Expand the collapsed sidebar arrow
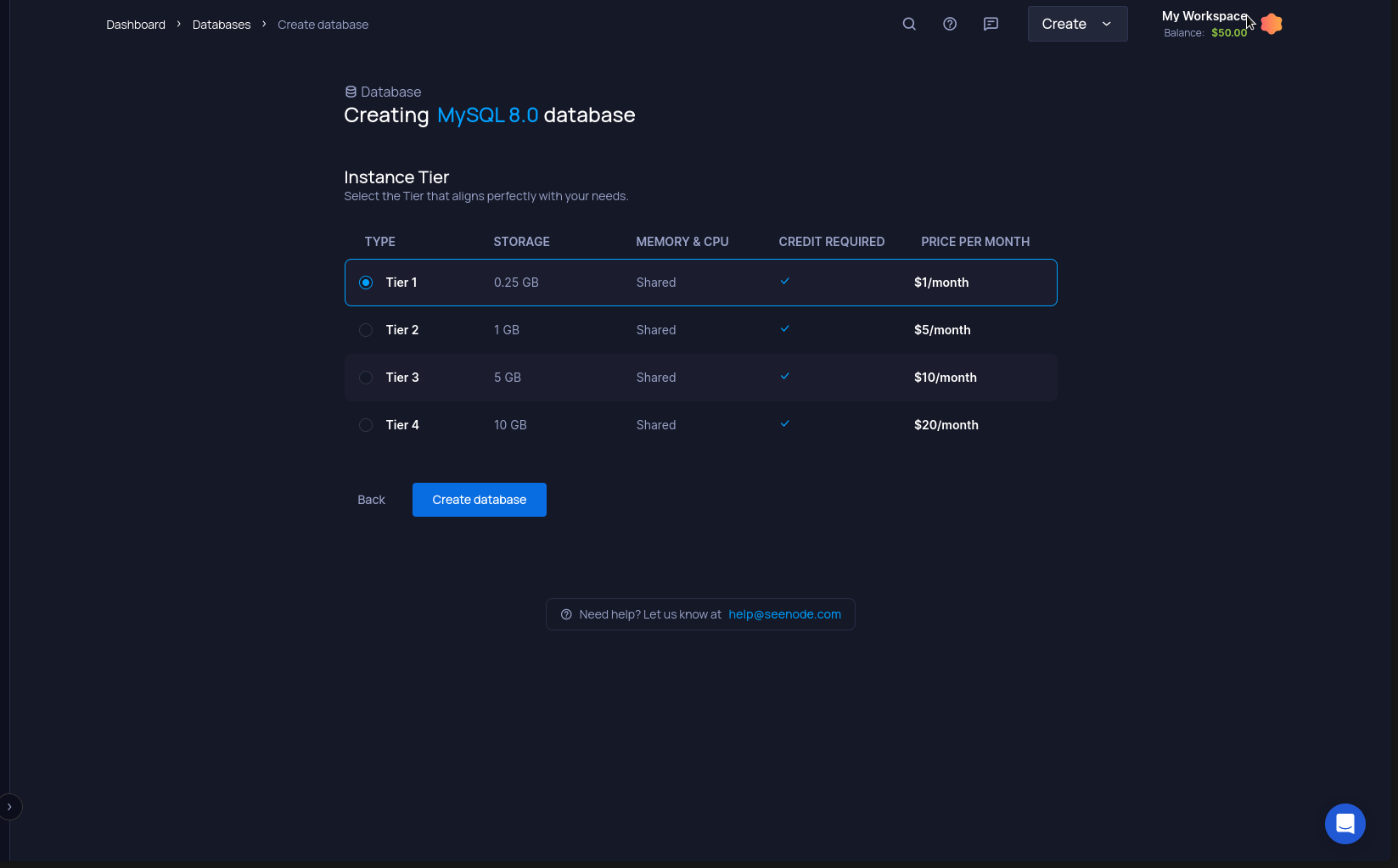 [x=9, y=807]
